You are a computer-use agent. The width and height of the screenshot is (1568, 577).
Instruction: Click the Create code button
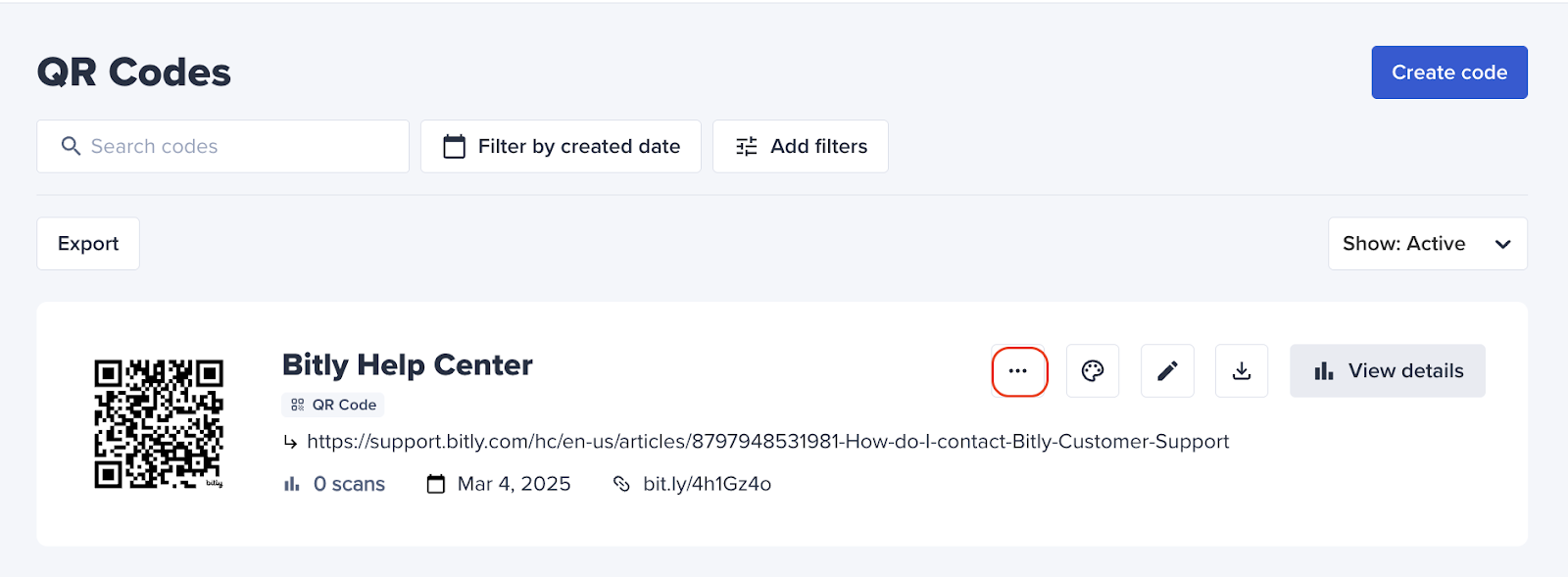click(x=1449, y=72)
